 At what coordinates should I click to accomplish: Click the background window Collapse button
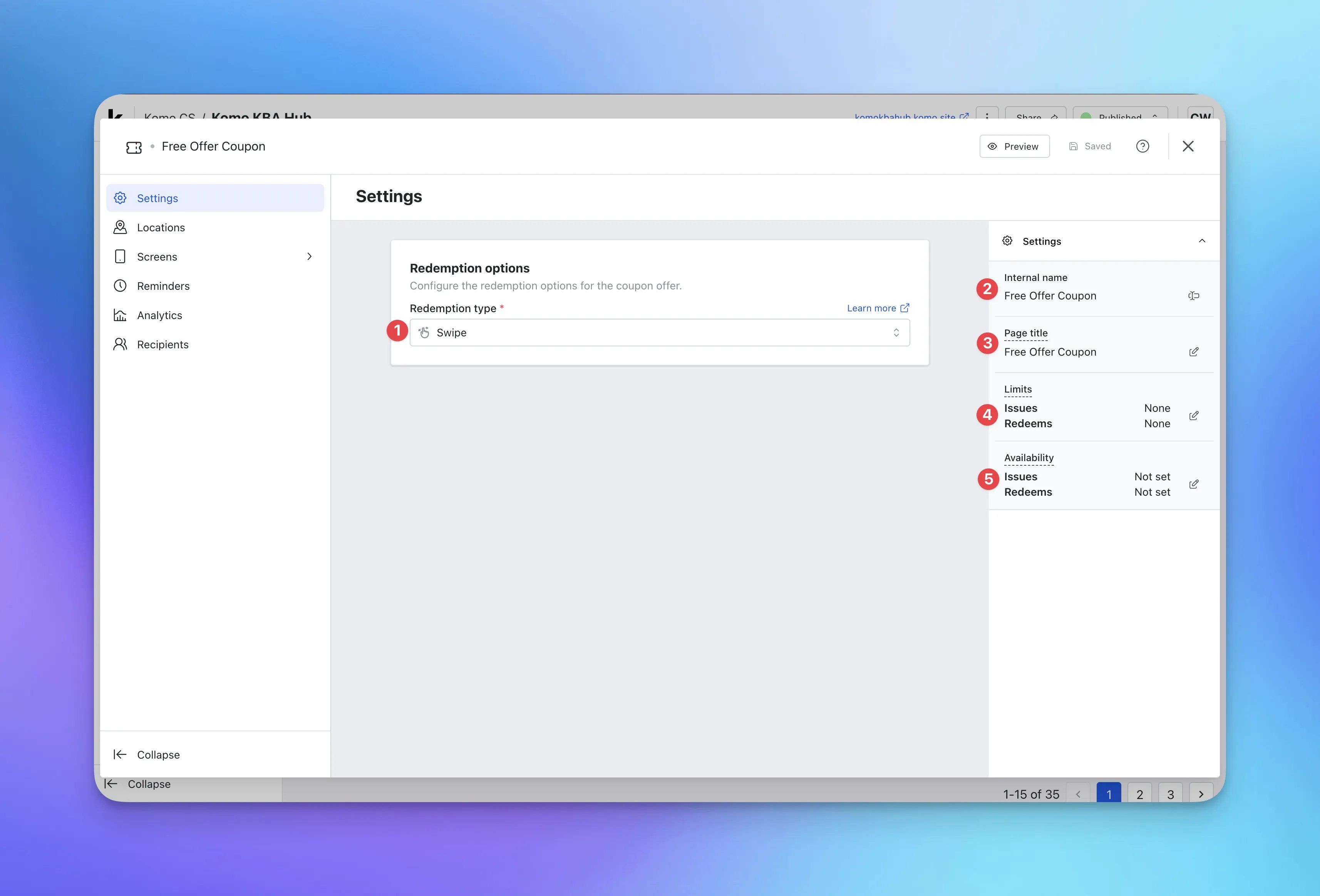point(137,784)
